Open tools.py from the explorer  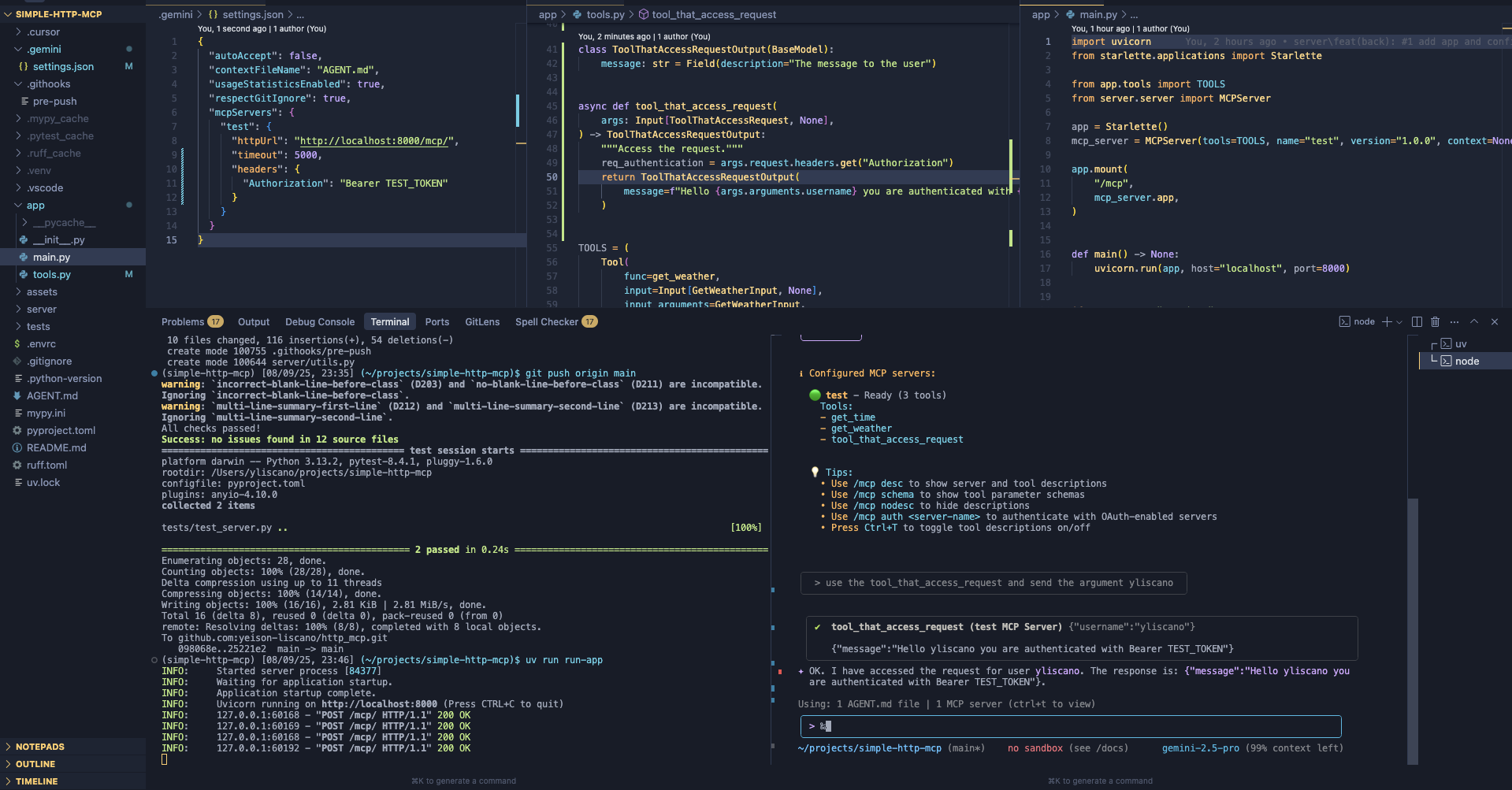(52, 274)
